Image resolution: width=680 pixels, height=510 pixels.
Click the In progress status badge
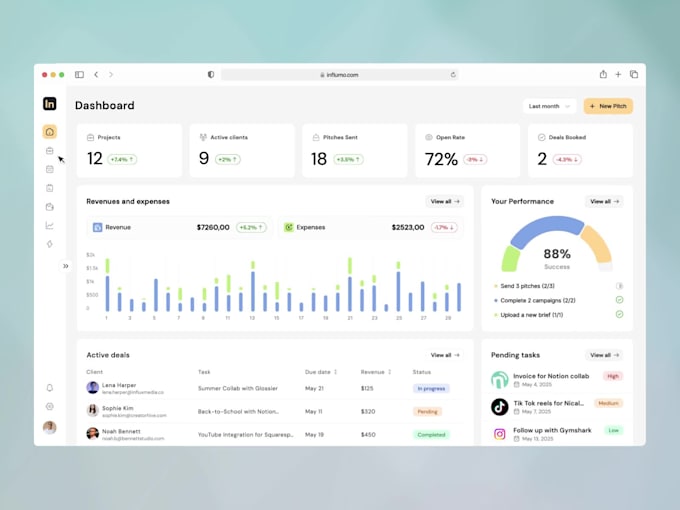[431, 388]
